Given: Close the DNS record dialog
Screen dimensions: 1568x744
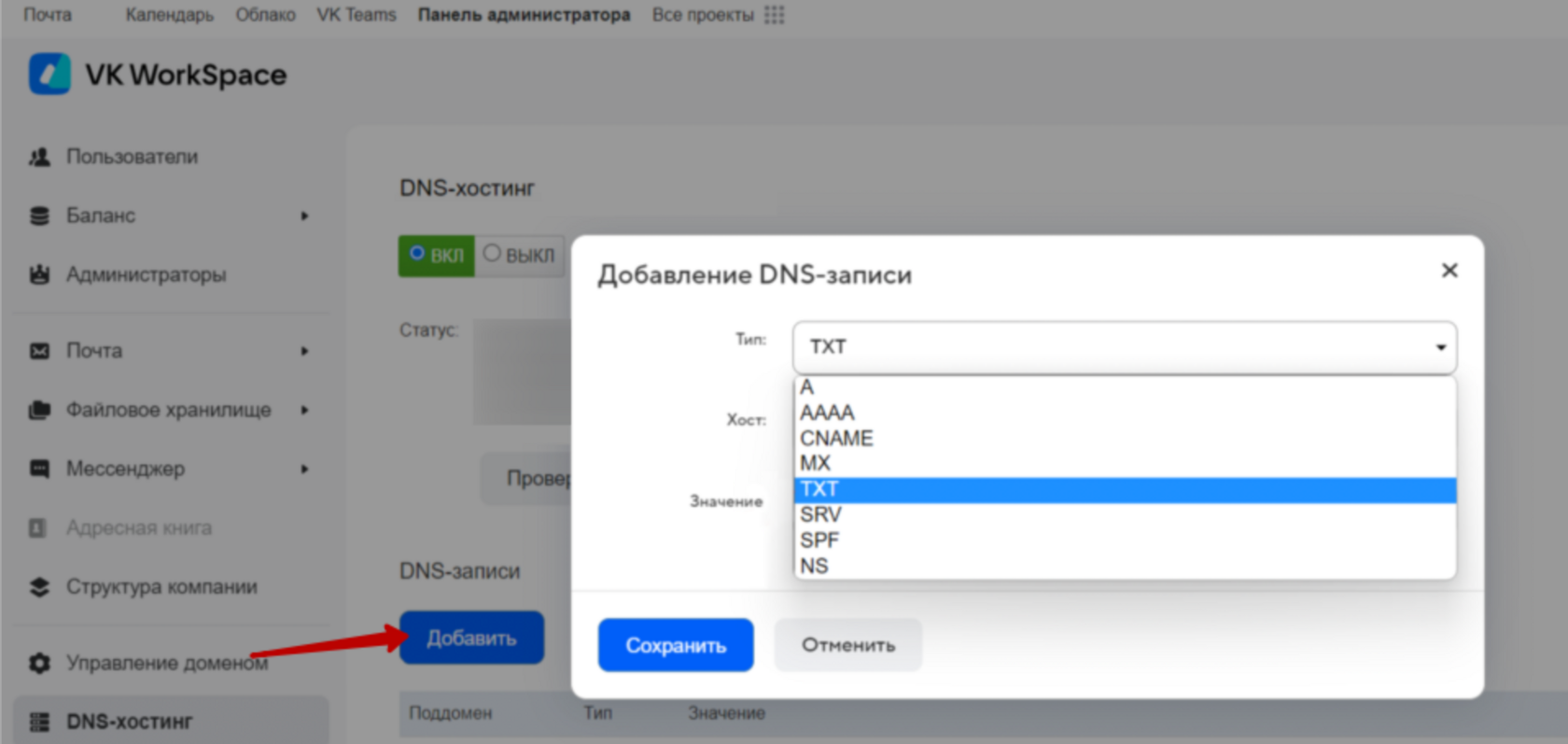Looking at the screenshot, I should click(x=1449, y=270).
